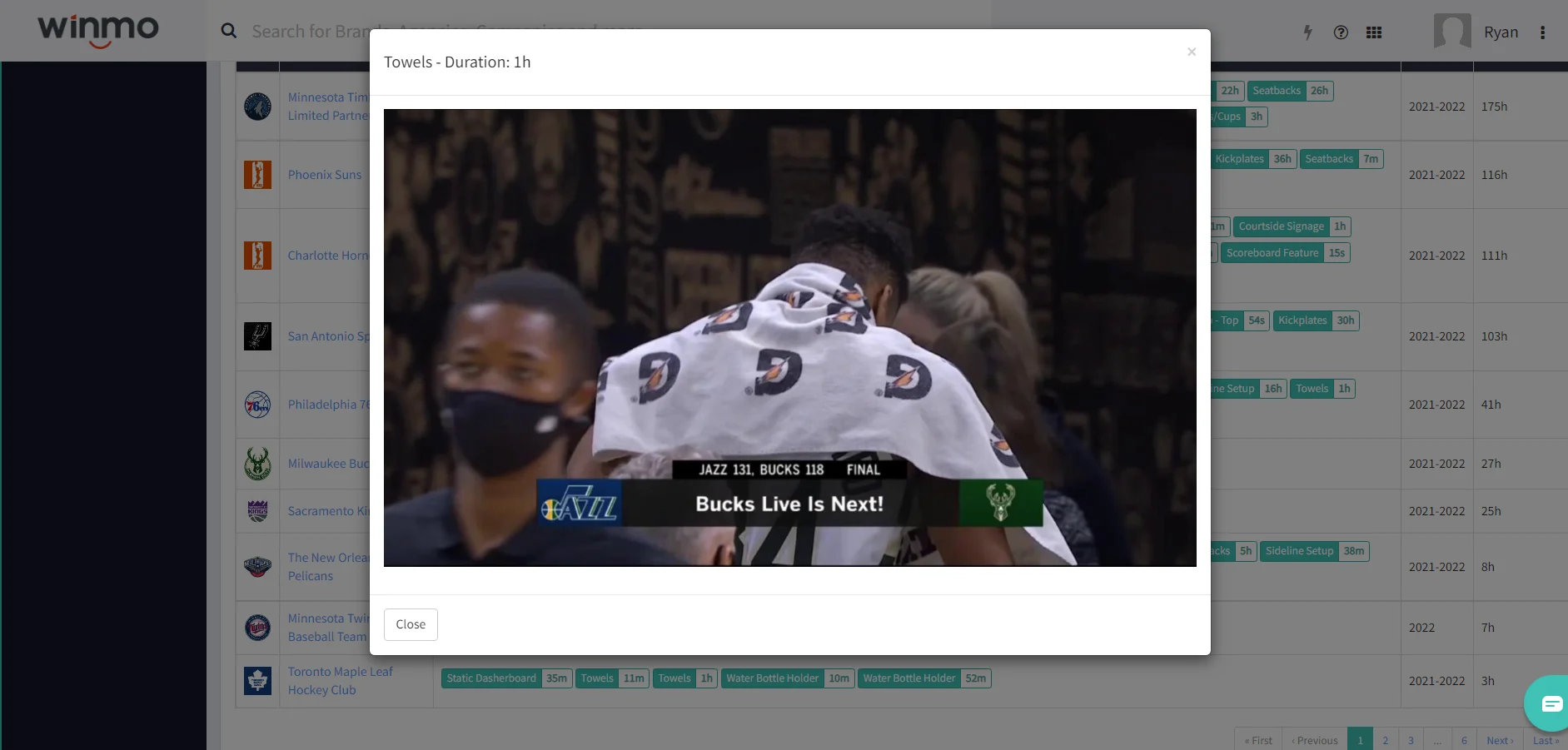Open the Towels video preview image

point(789,338)
